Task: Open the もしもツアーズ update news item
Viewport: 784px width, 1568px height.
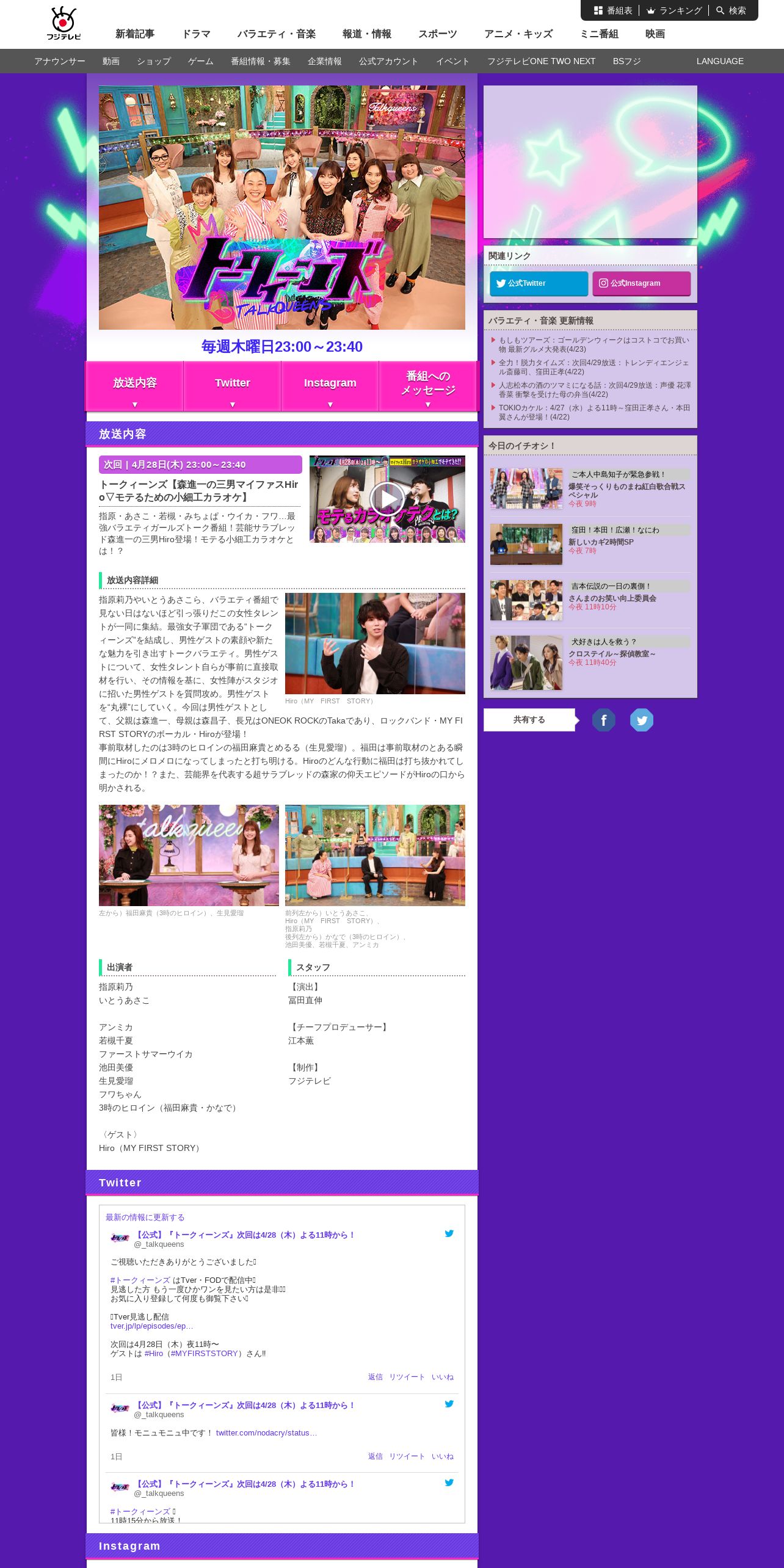Action: pos(594,344)
